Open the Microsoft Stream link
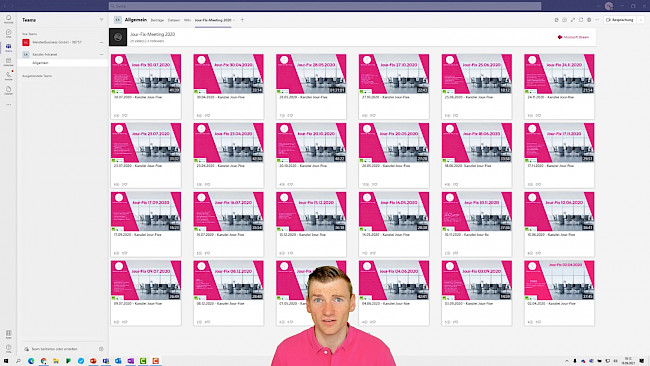 point(573,37)
